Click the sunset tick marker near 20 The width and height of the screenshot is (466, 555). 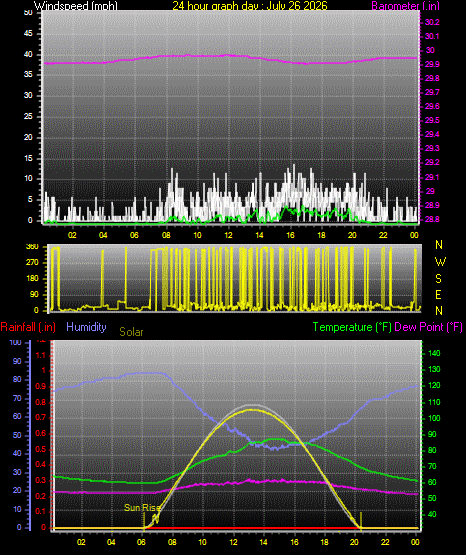[361, 521]
